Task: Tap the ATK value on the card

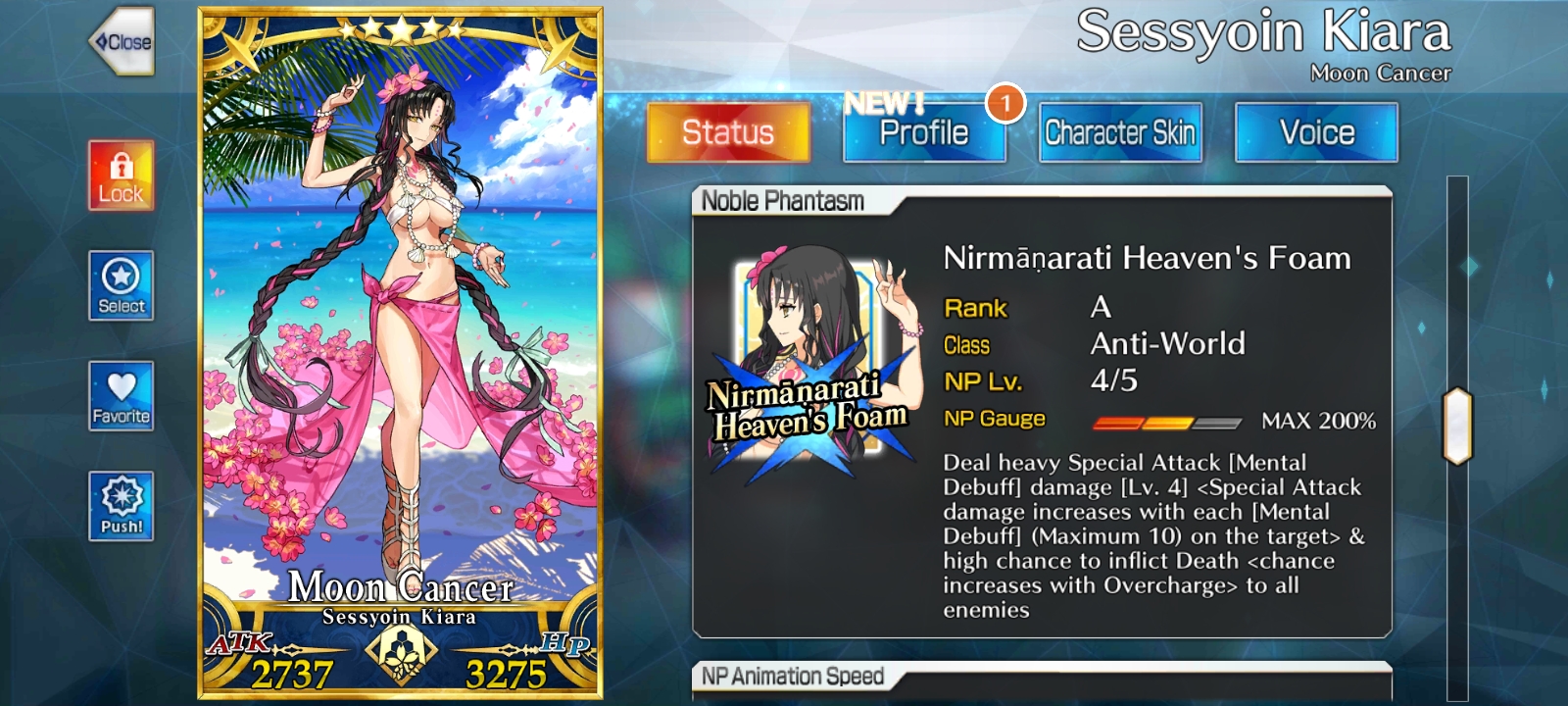Action: pos(291,674)
